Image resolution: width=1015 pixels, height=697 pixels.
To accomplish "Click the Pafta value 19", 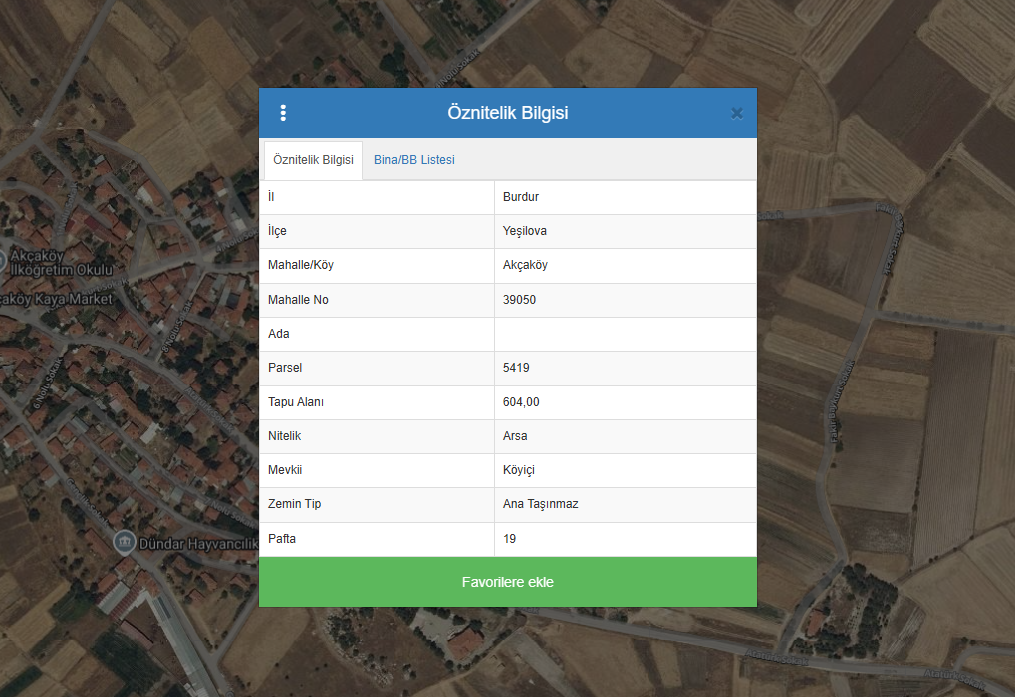I will (x=509, y=539).
